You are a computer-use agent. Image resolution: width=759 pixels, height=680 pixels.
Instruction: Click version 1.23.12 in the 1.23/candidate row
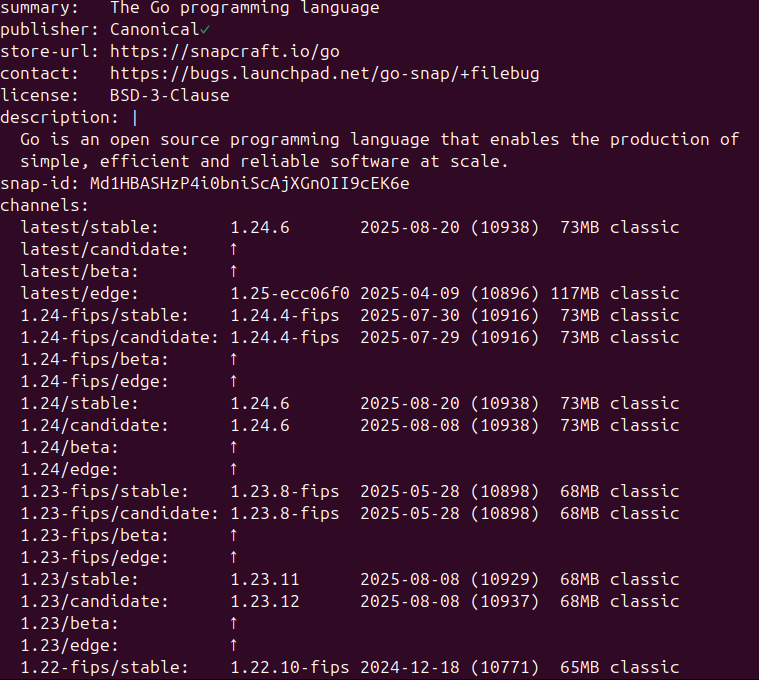click(264, 601)
